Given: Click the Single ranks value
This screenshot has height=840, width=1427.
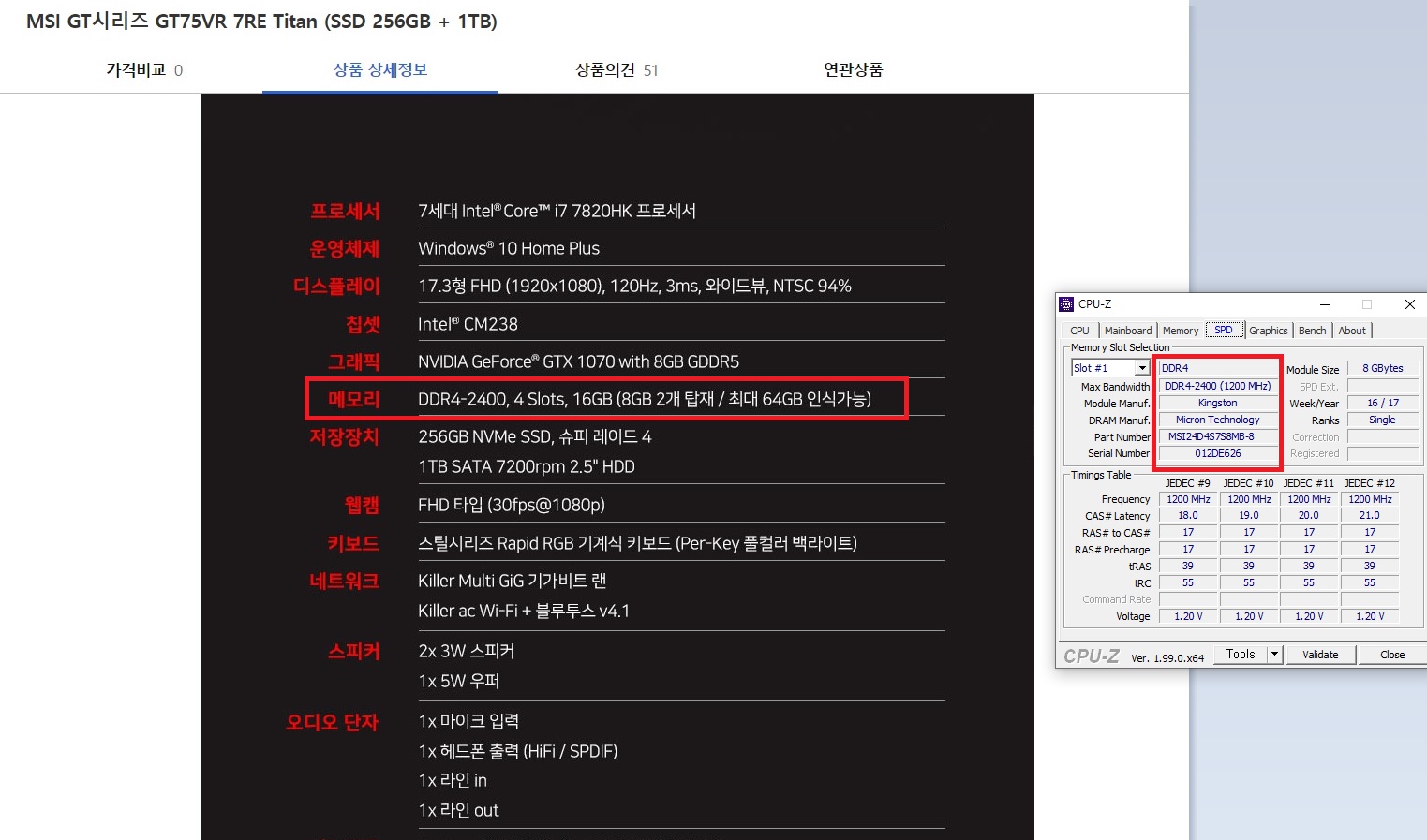Looking at the screenshot, I should tap(1383, 420).
